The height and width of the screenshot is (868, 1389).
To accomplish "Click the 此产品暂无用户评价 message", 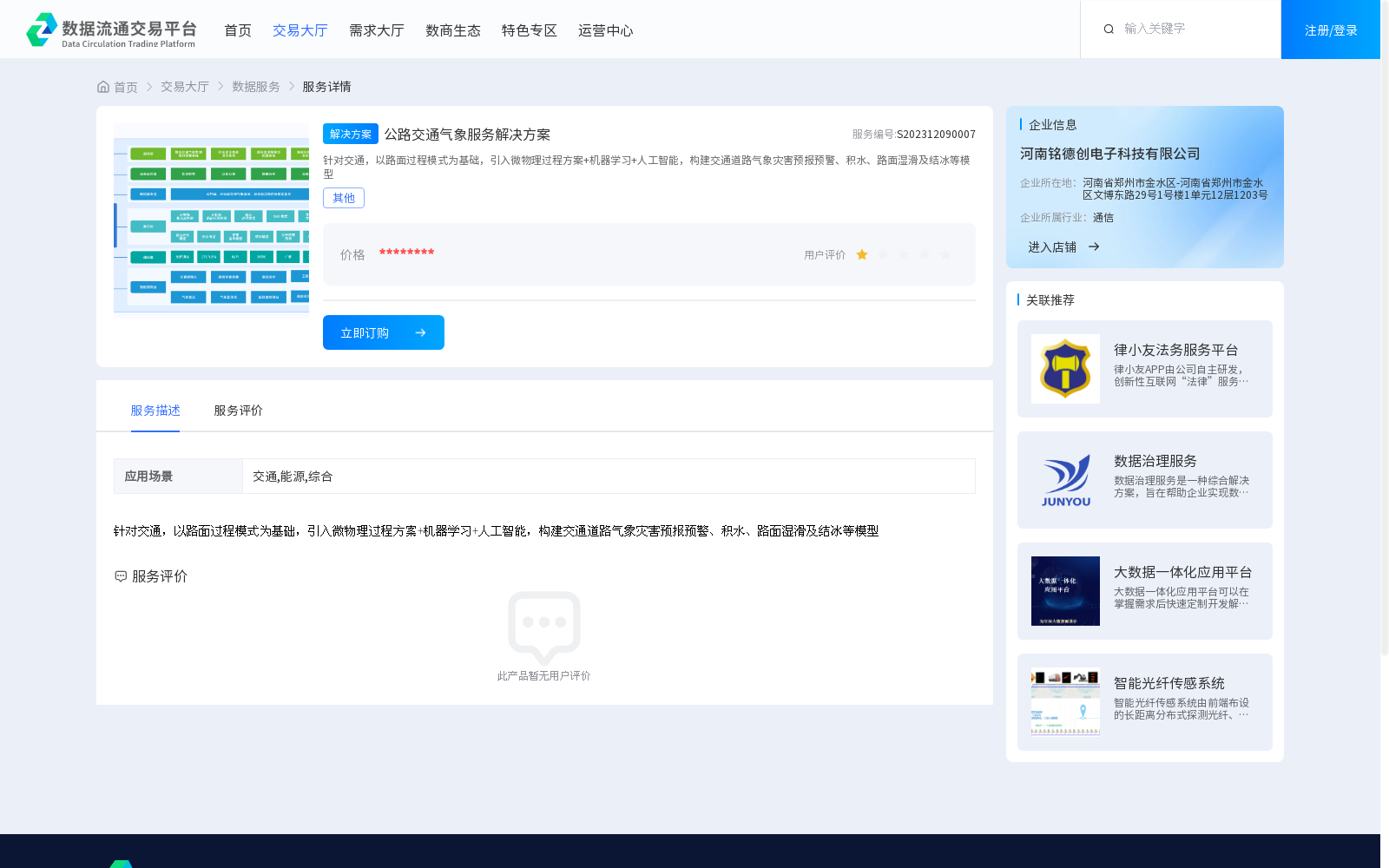I will tap(544, 676).
